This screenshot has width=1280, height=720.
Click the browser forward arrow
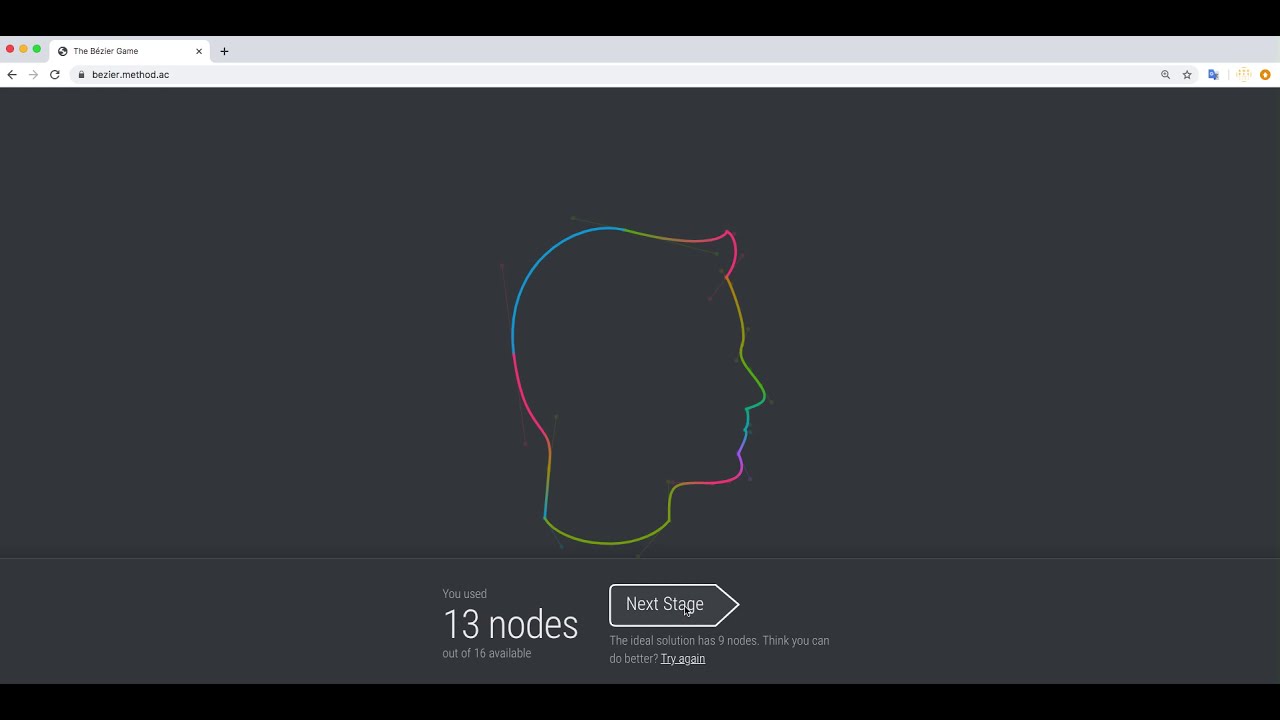pyautogui.click(x=33, y=75)
